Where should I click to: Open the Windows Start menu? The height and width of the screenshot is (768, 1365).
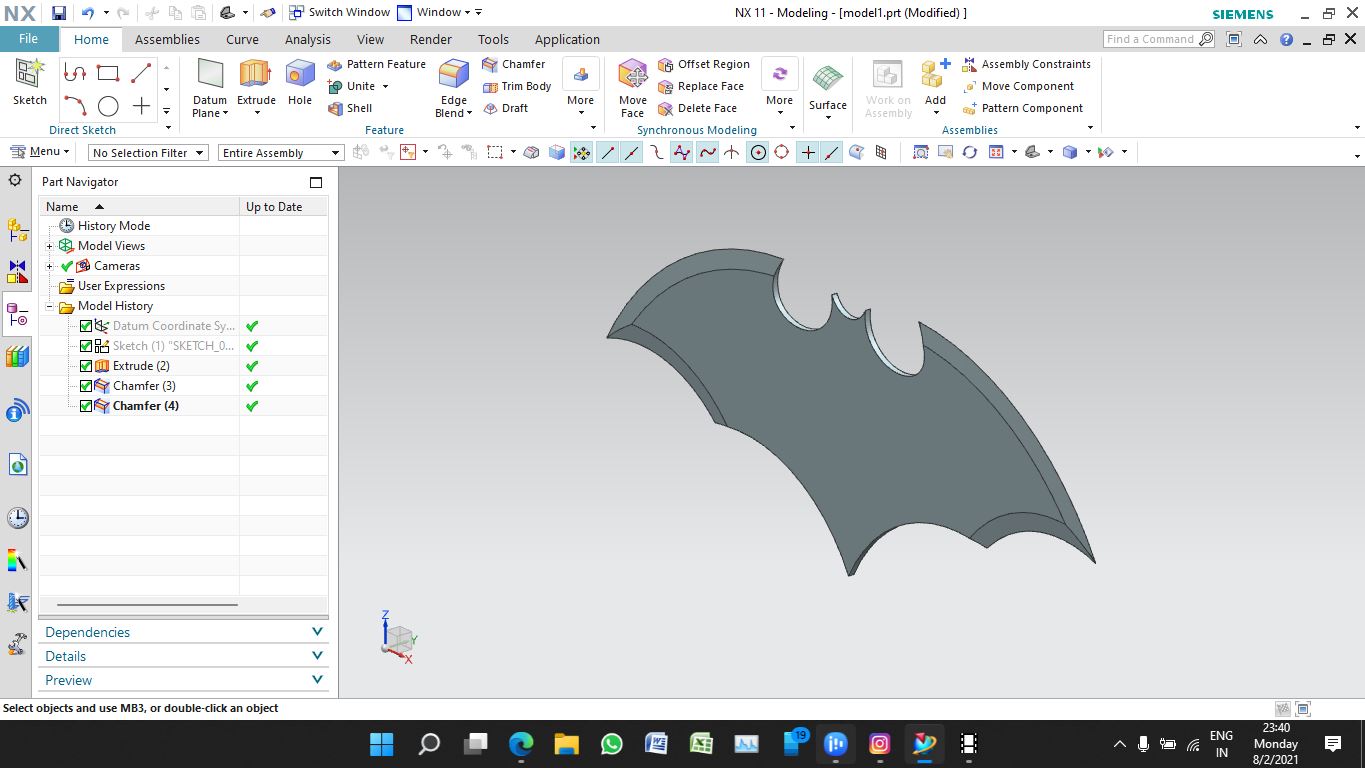click(x=382, y=744)
